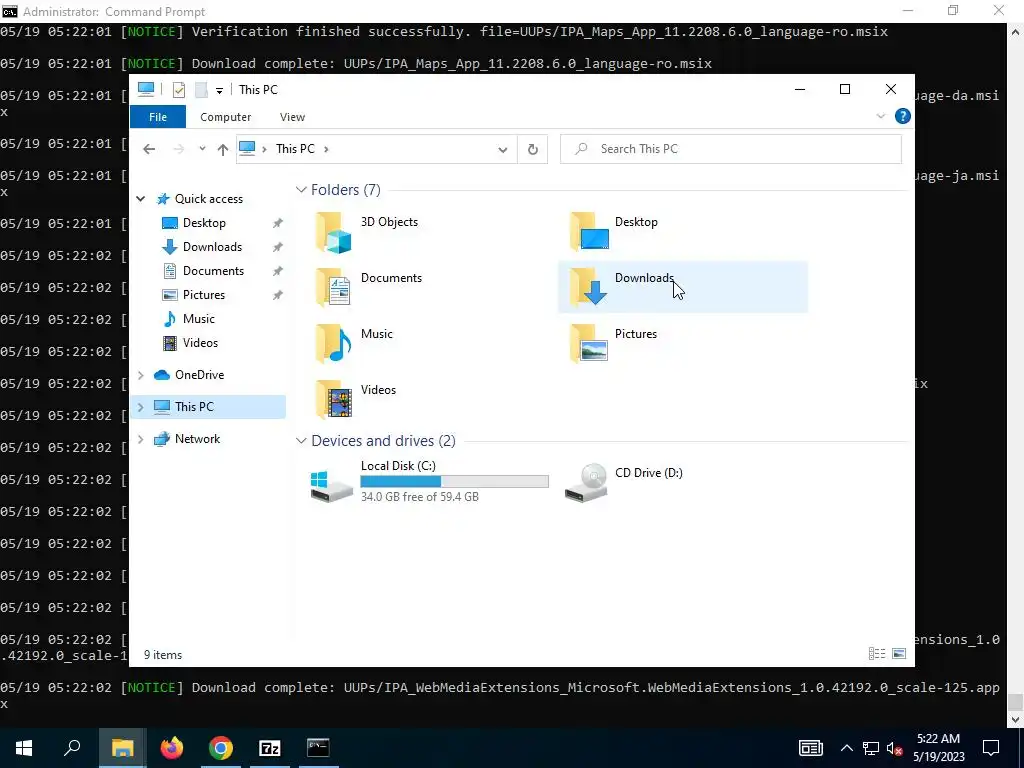Image resolution: width=1024 pixels, height=768 pixels.
Task: Open the Recent locations dropdown arrow
Action: [202, 149]
